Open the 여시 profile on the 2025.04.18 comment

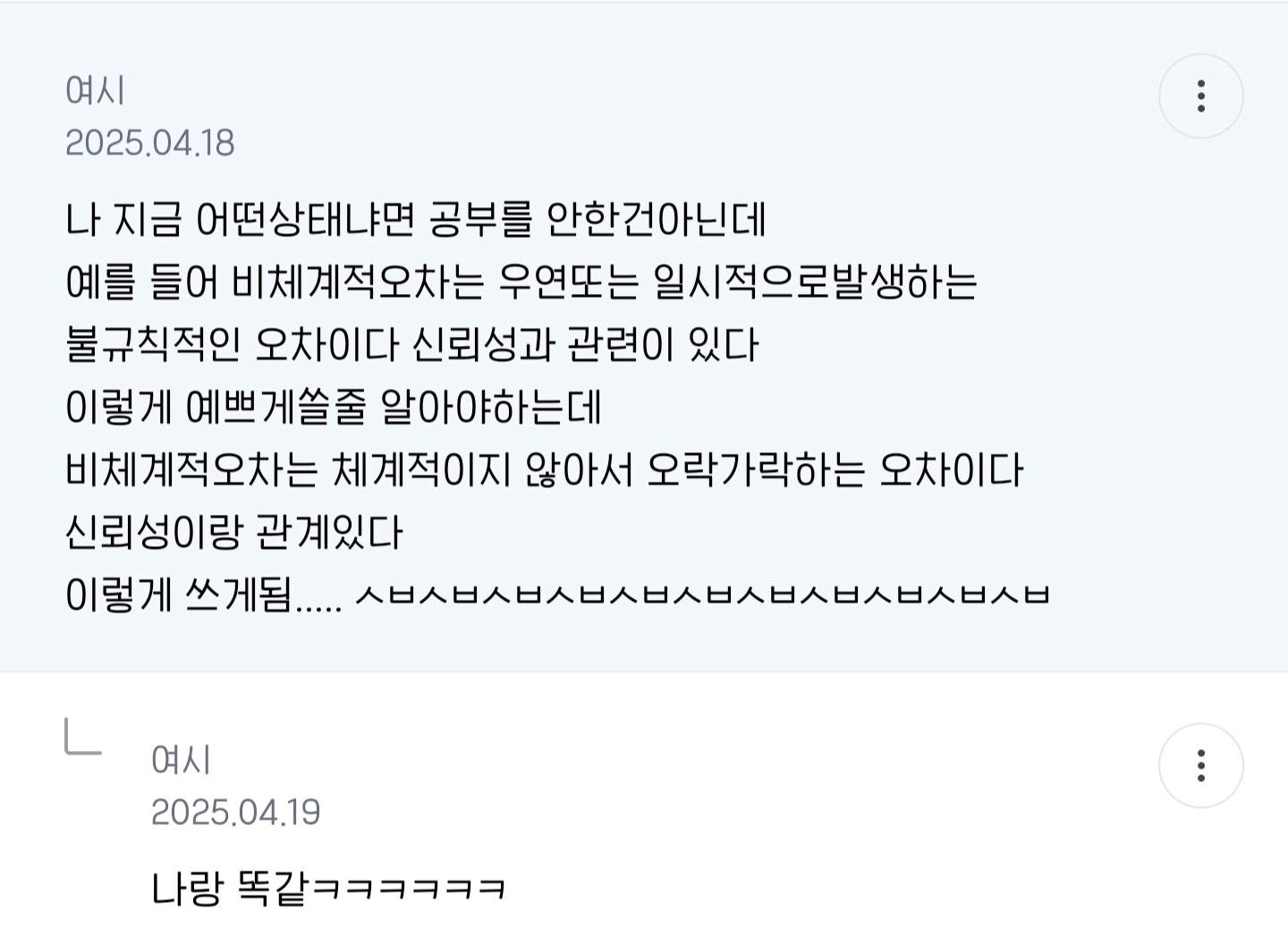[x=95, y=90]
